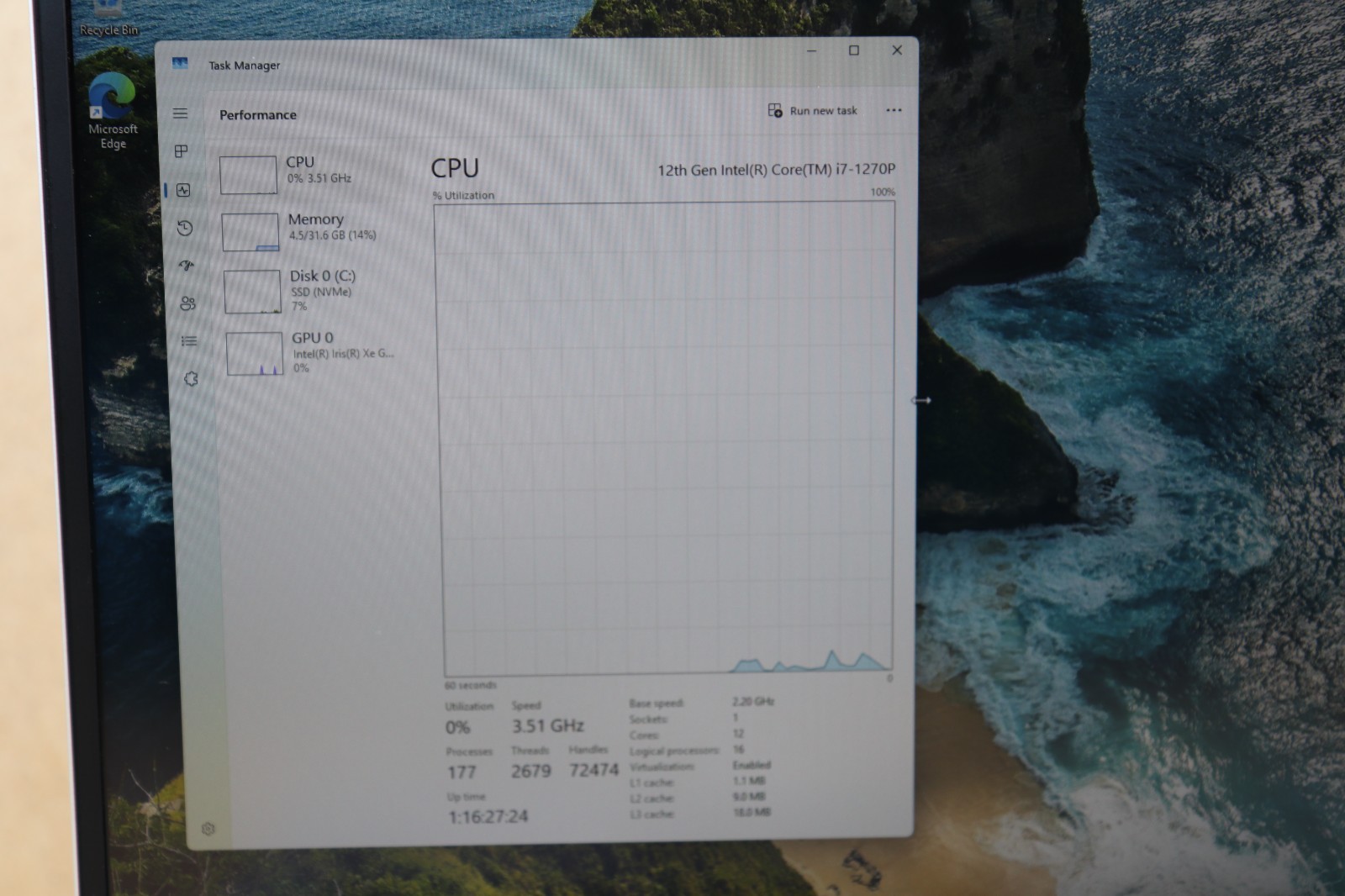Open the Users icon in sidebar
The width and height of the screenshot is (1345, 896).
tap(187, 303)
